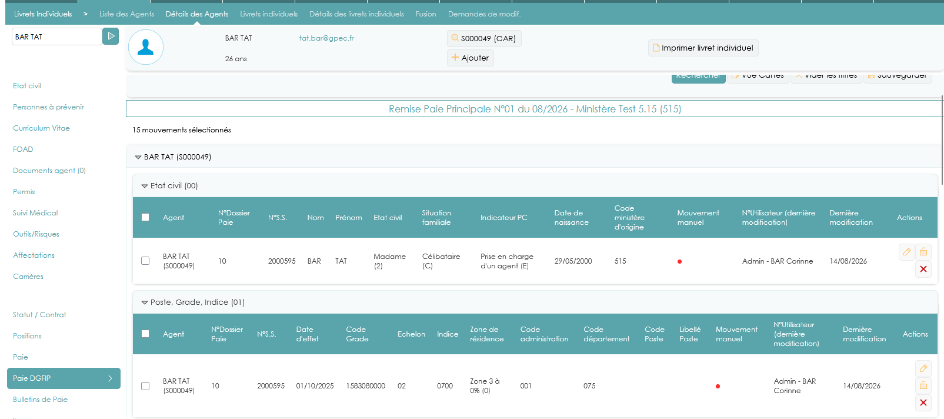Open Etat civil in the left sidebar
This screenshot has height=419, width=944.
(27, 86)
